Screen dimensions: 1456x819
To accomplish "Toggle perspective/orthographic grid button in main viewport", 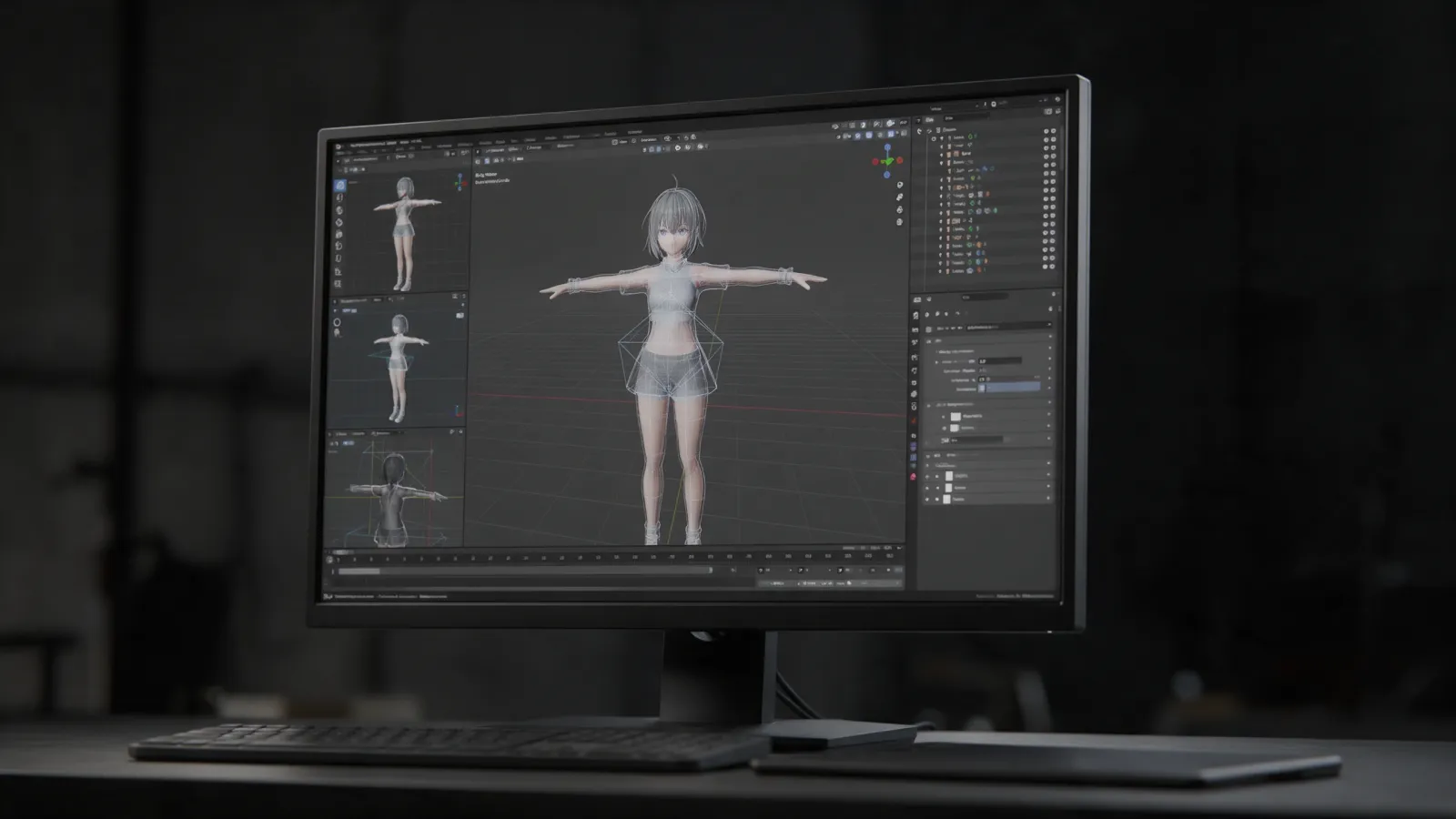I will [899, 220].
